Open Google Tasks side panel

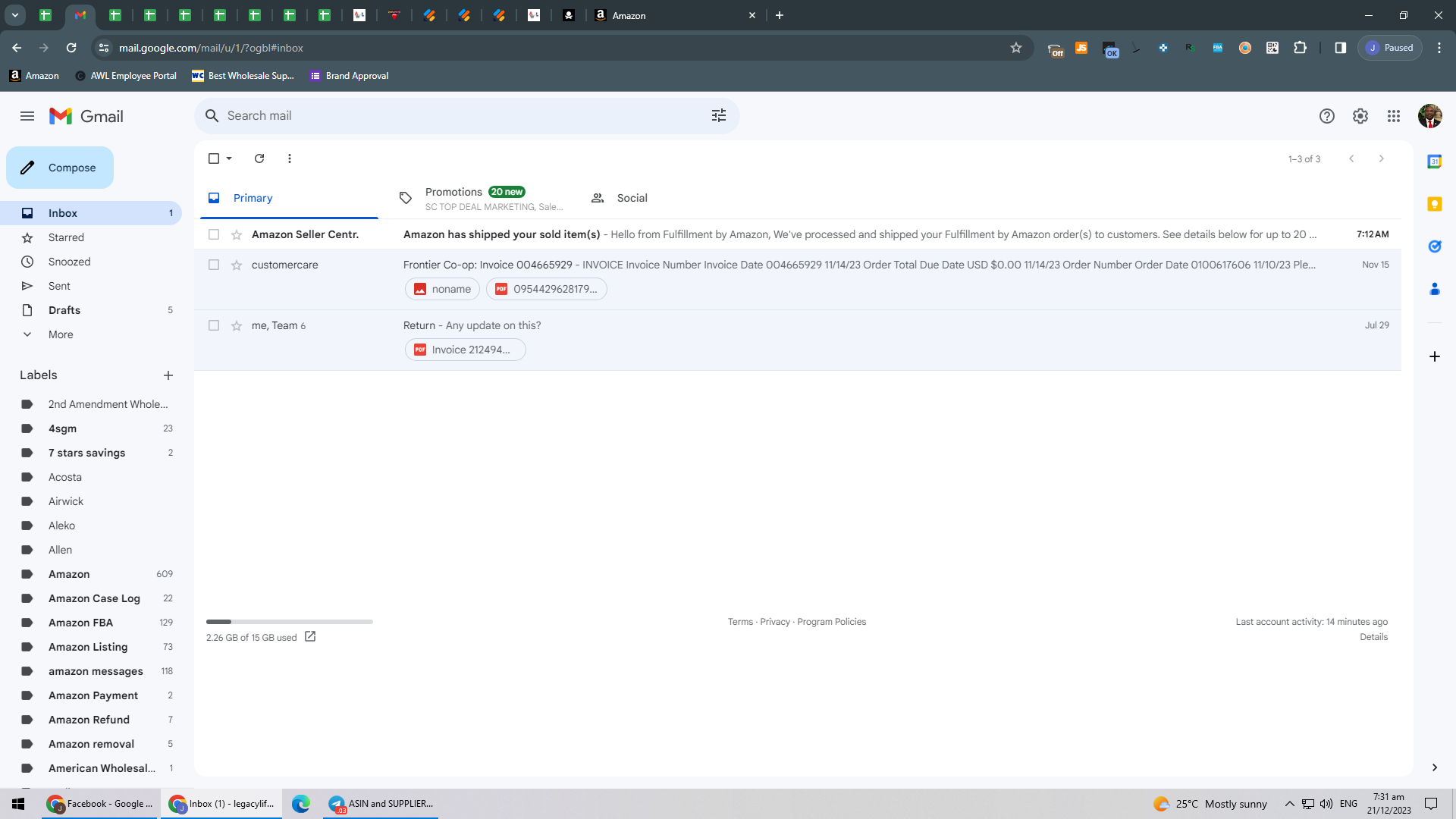coord(1434,246)
